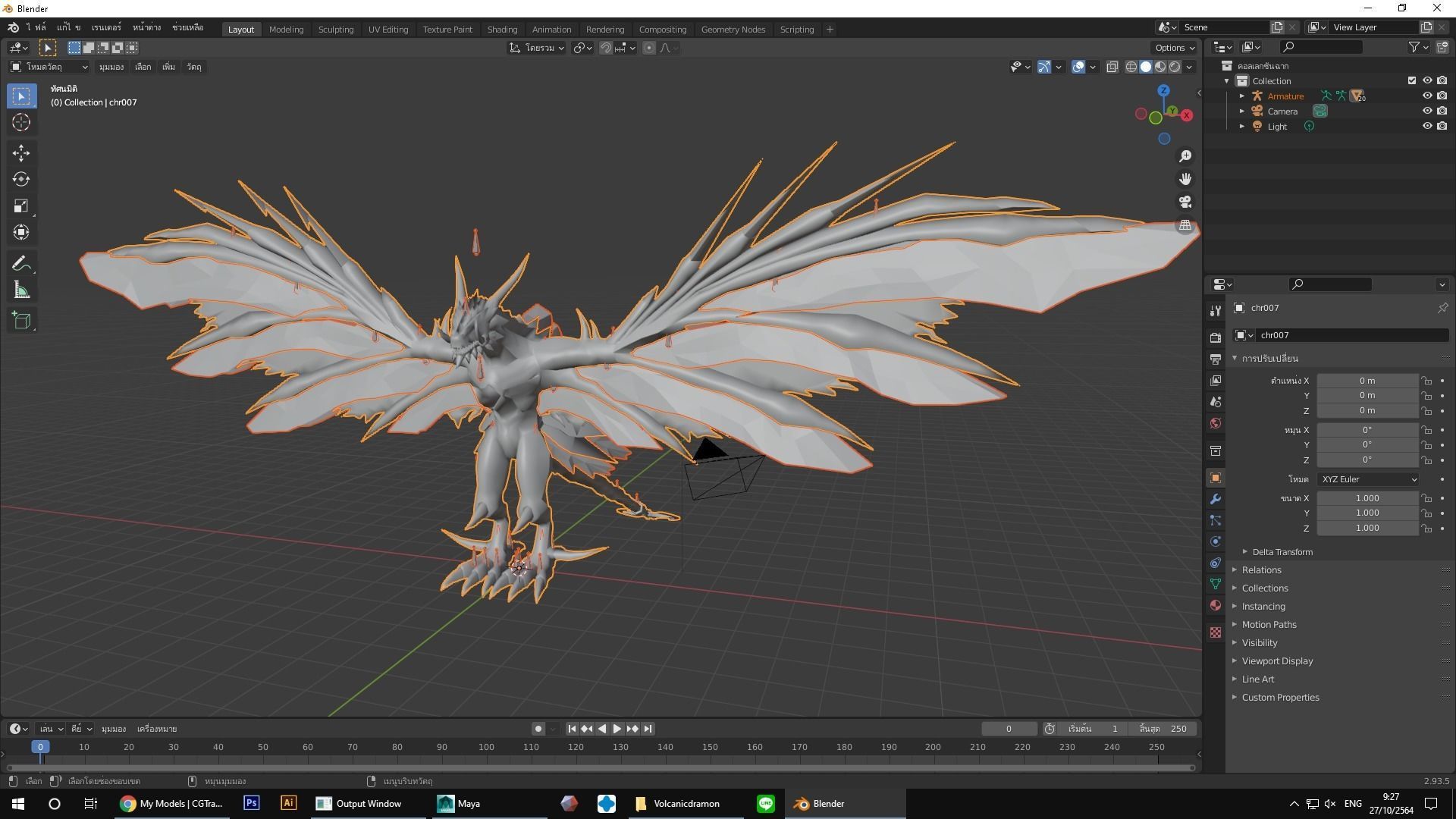
Task: Uncheck the Collection exclude checkbox
Action: tap(1412, 81)
